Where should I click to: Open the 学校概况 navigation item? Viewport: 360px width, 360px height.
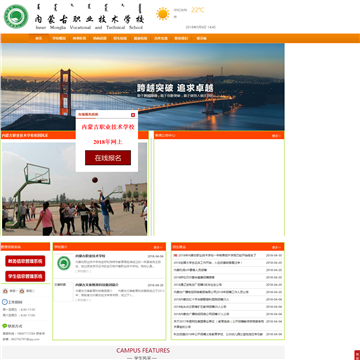click(x=59, y=38)
